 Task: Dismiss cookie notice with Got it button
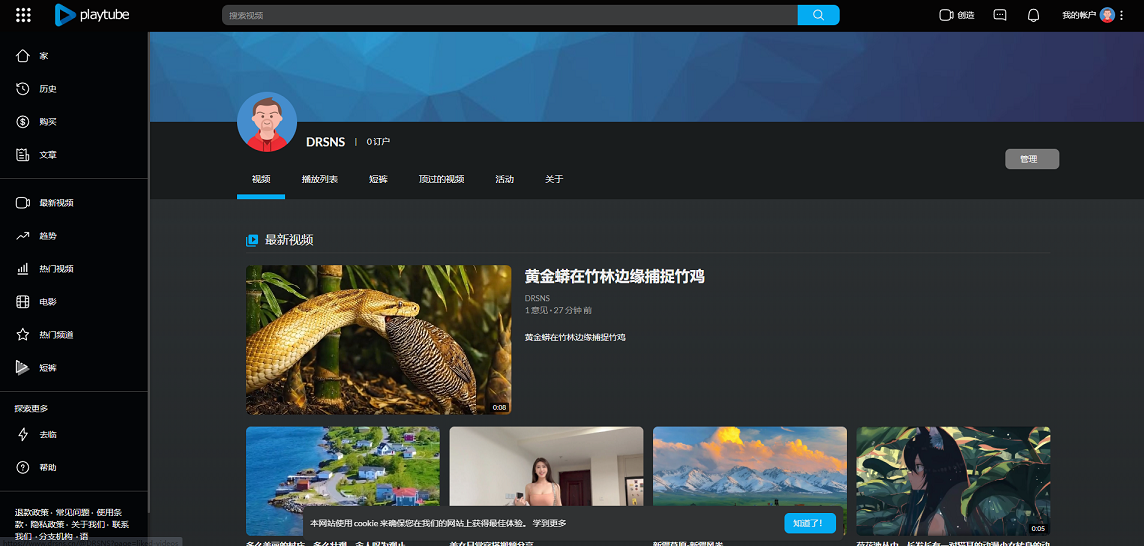(x=809, y=523)
